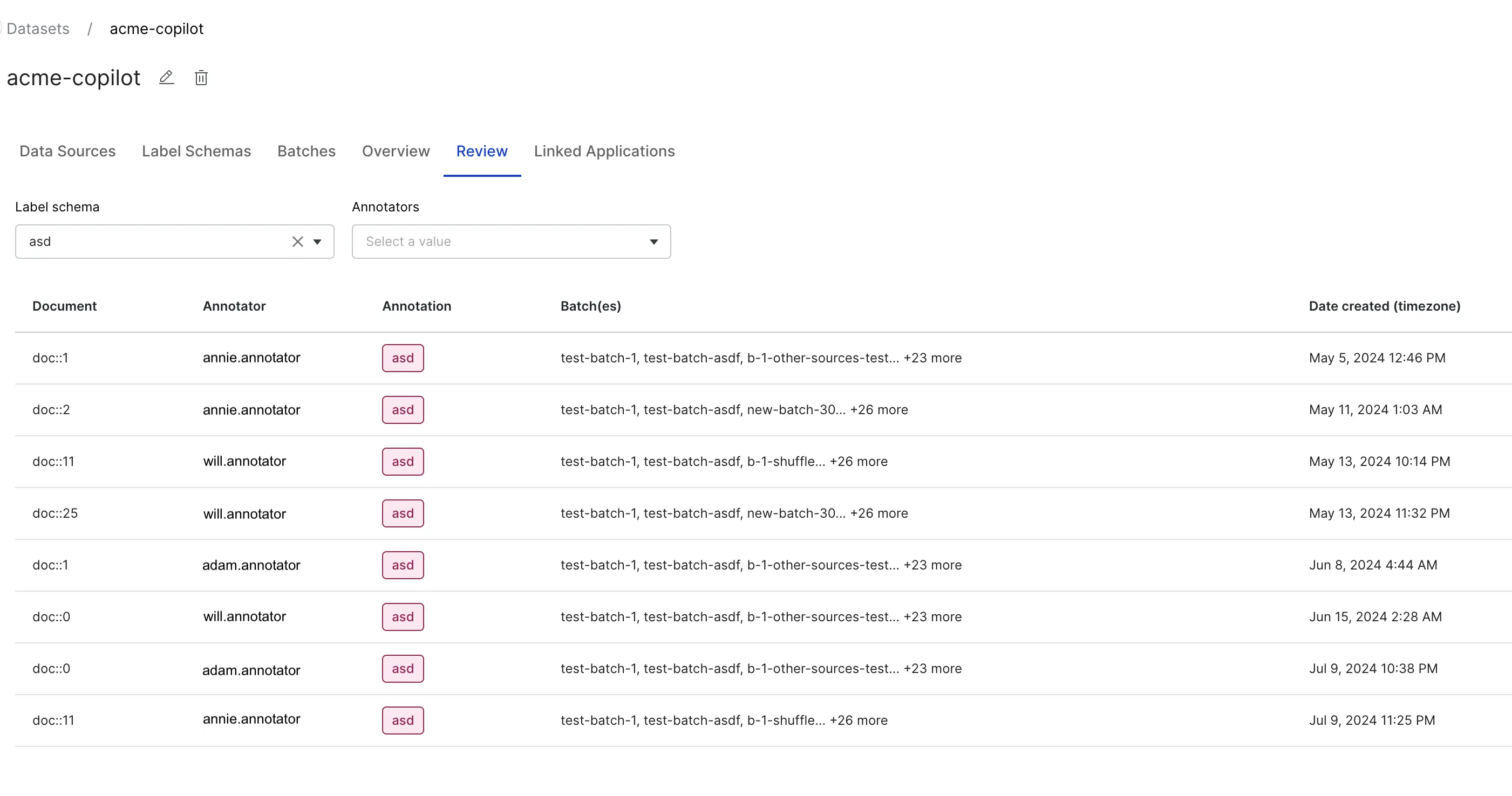Click the clear X icon on label schema field
Viewport: 1512px width, 796px height.
pos(296,241)
